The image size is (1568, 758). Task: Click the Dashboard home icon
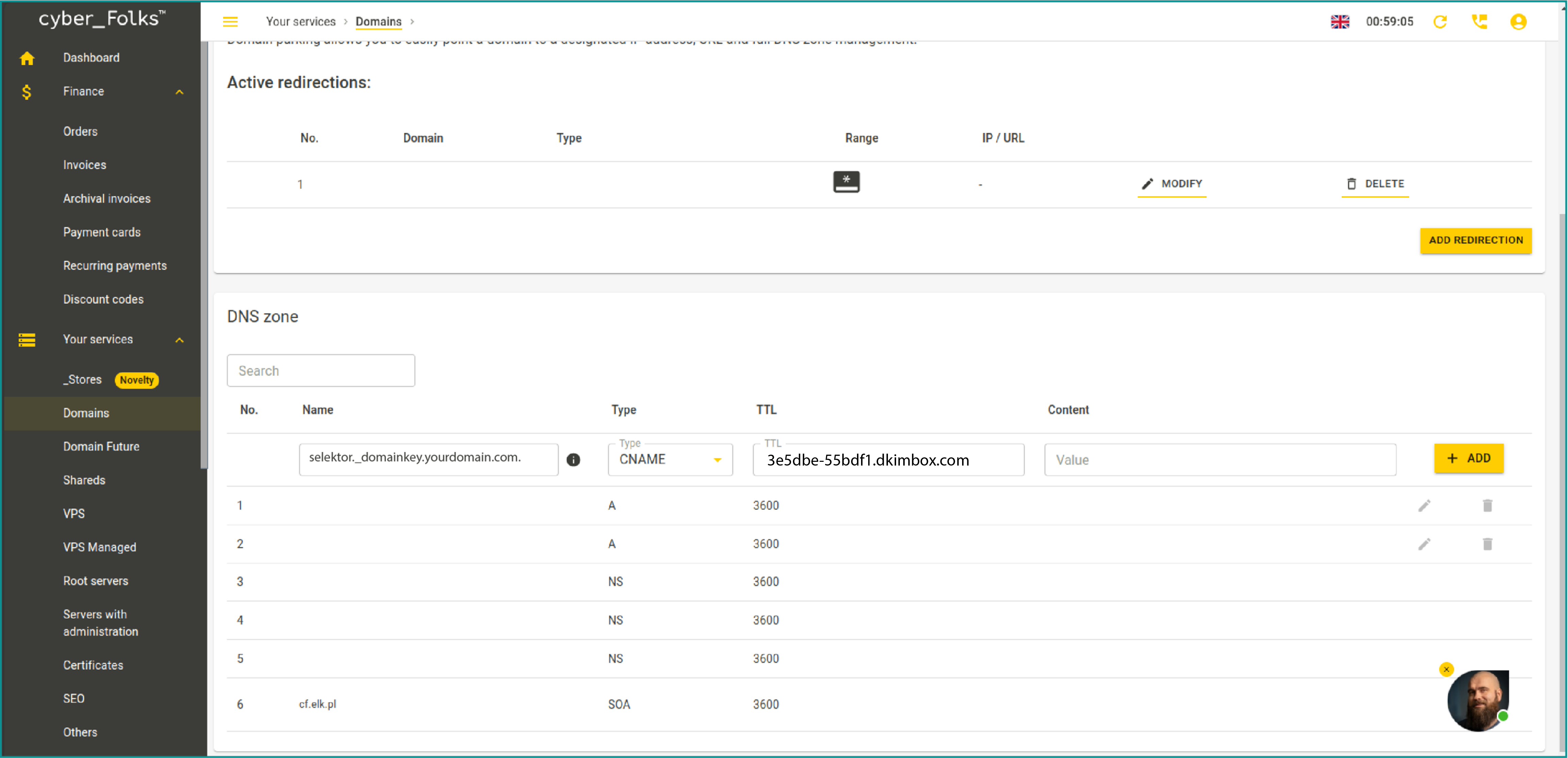pos(27,58)
